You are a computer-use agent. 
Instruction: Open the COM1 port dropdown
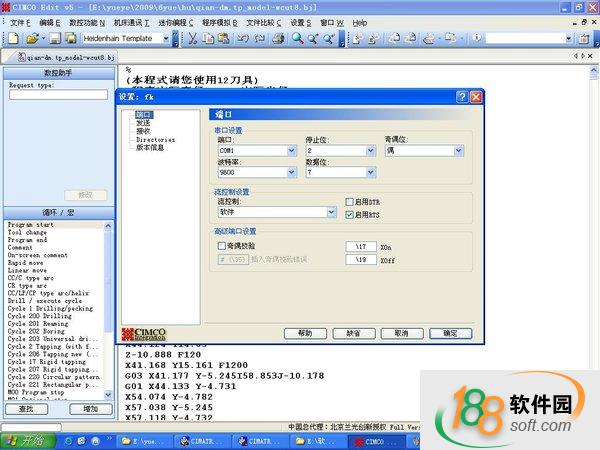[291, 150]
